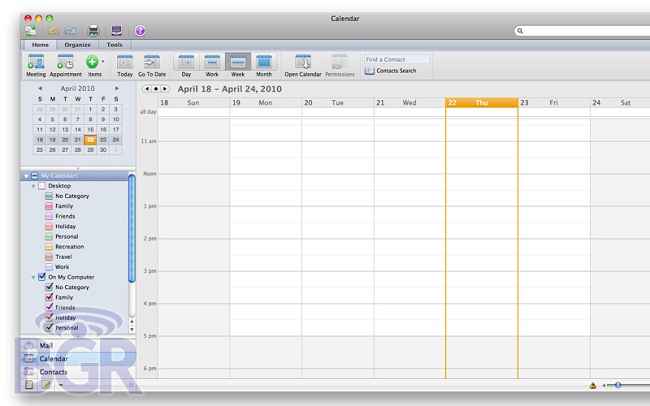Open the Notes pencil icon

pos(46,384)
